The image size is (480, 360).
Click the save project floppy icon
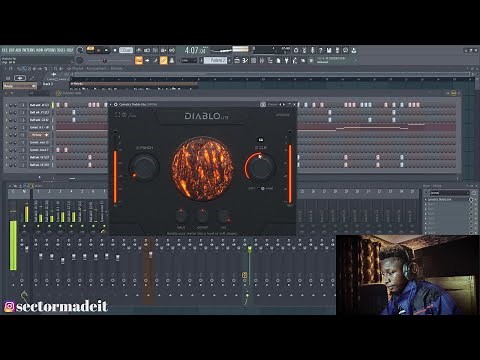pyautogui.click(x=329, y=50)
